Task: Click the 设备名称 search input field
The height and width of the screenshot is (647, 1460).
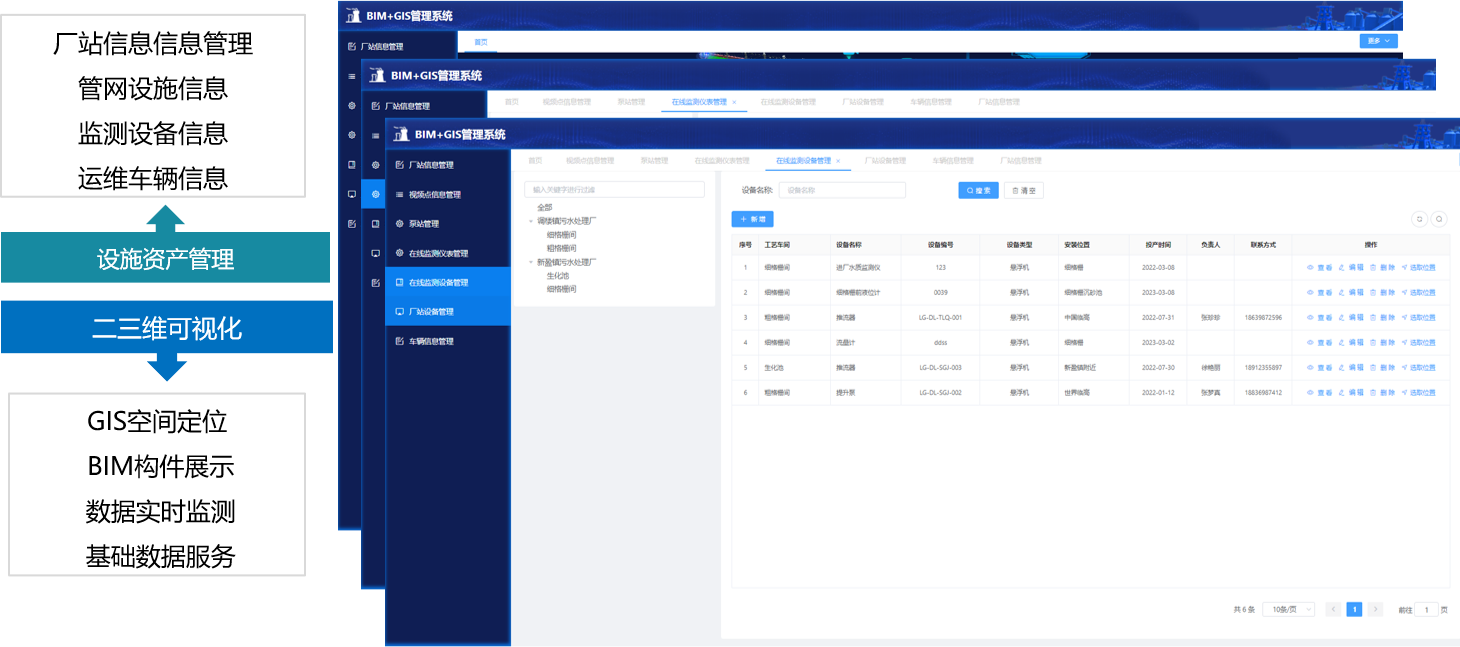Action: point(842,190)
